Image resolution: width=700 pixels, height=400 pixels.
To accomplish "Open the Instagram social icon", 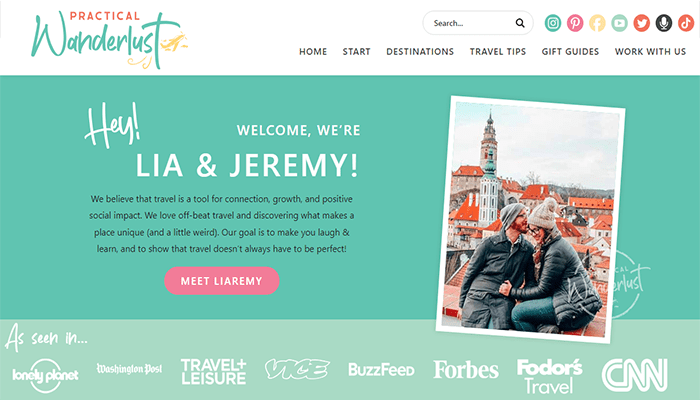I will (553, 23).
